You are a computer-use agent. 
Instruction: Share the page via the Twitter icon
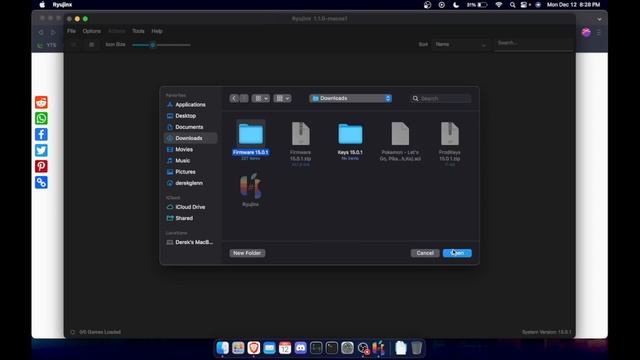click(x=41, y=150)
